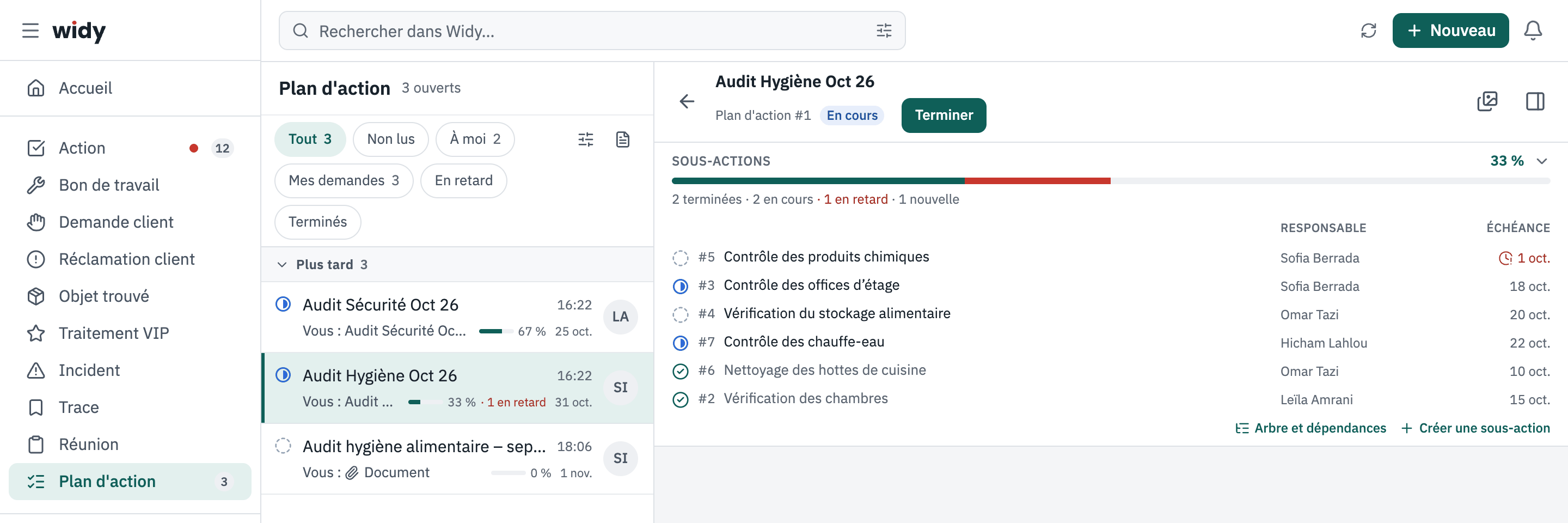
Task: Open Traitement VIP star item
Action: [130, 333]
